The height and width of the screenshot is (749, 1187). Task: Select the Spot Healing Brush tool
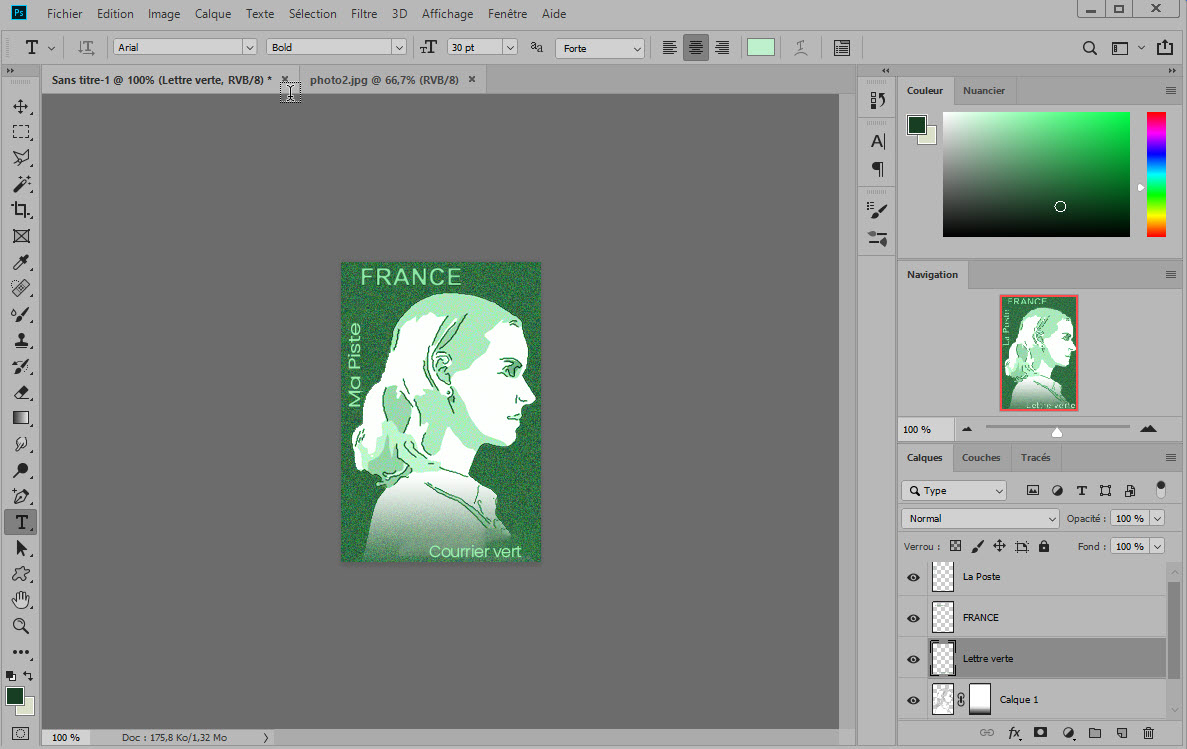tap(21, 288)
